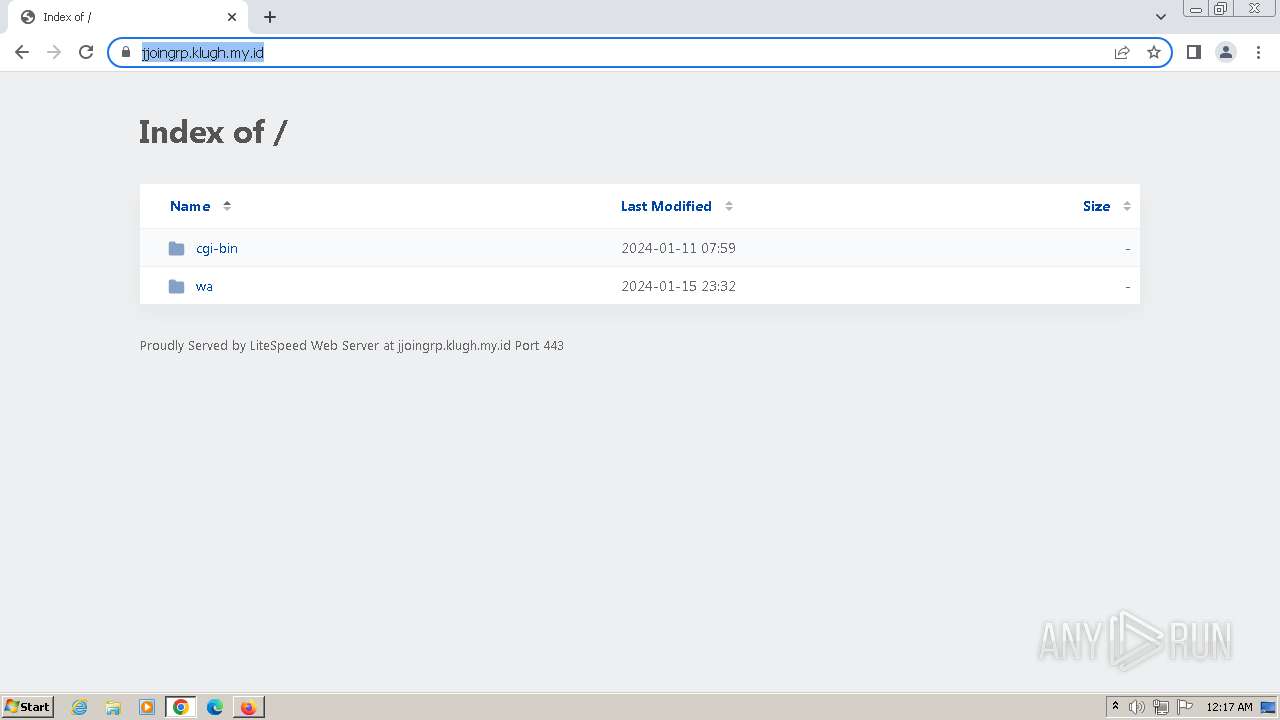Click the 'Index of /' heading
The image size is (1280, 720).
point(213,132)
